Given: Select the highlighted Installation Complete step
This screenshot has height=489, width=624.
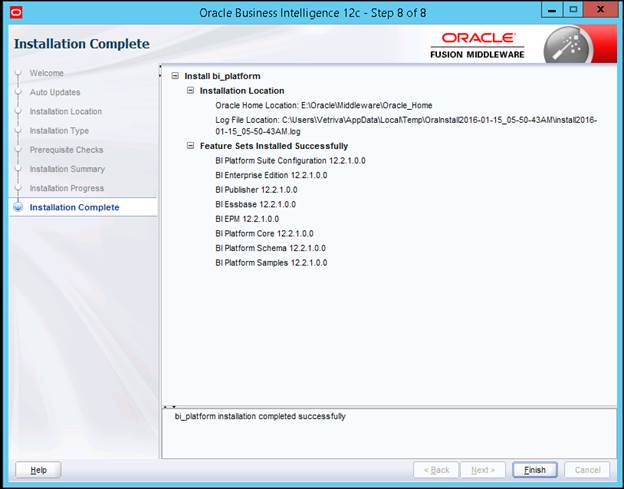Looking at the screenshot, I should 83,207.
